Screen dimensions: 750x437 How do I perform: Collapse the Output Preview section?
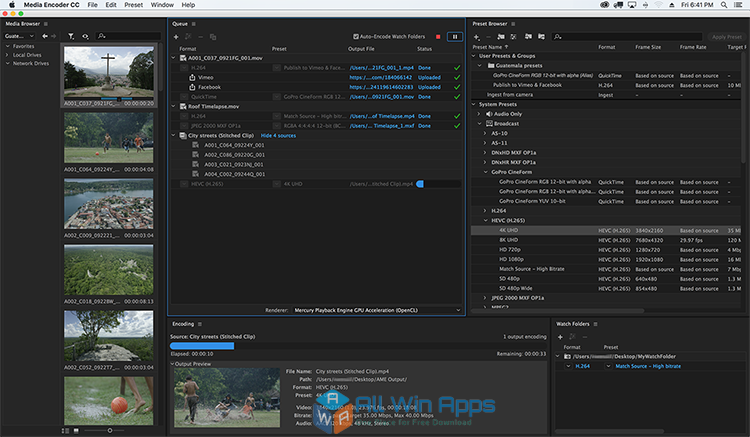173,364
